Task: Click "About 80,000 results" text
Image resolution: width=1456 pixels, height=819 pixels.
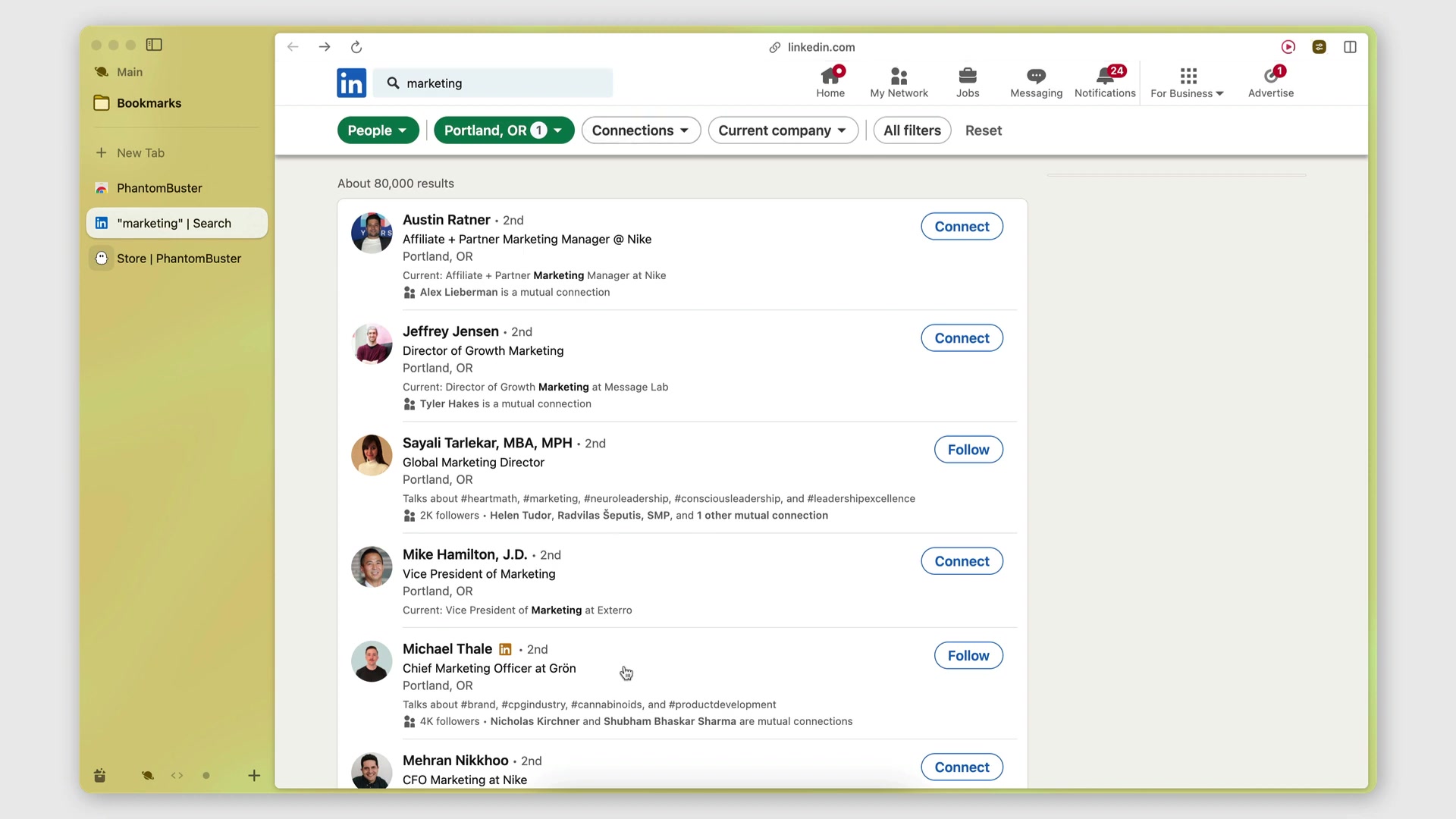Action: 396,184
